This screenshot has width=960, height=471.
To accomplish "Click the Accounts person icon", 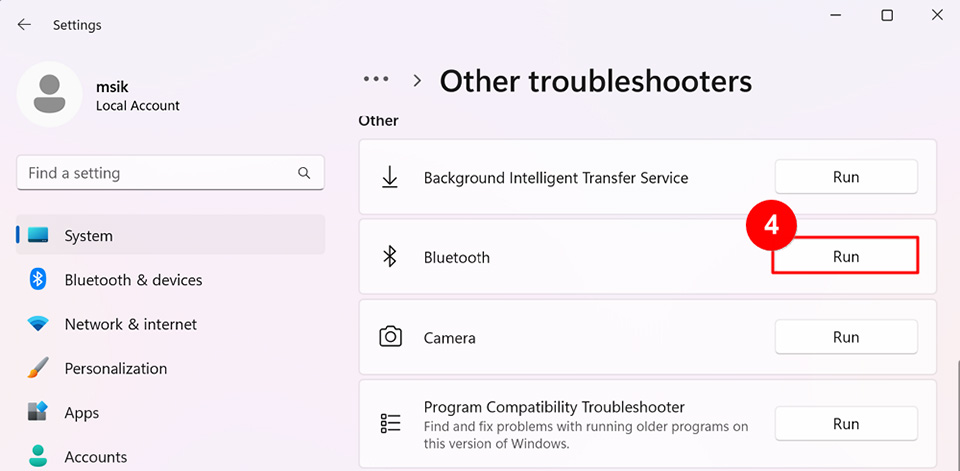I will (38, 456).
